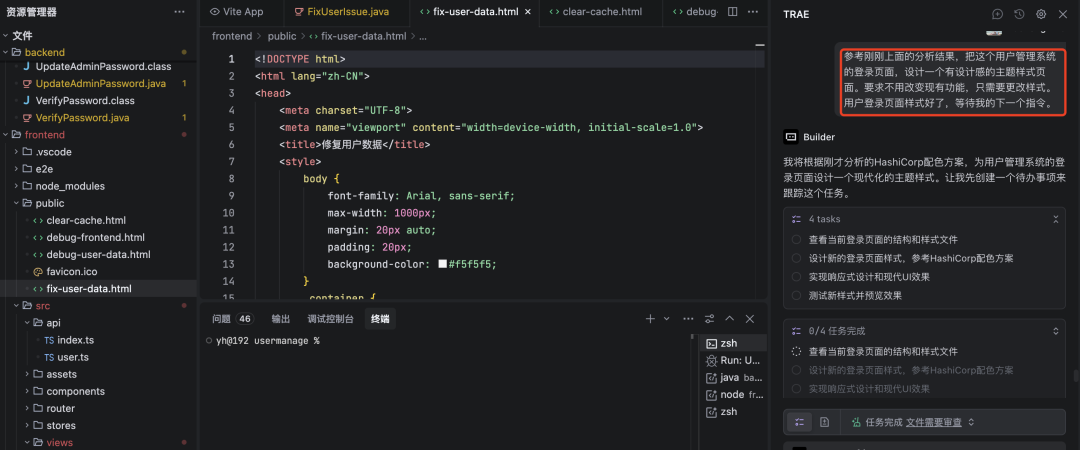
Task: Collapse the frontend folder
Action: point(6,135)
